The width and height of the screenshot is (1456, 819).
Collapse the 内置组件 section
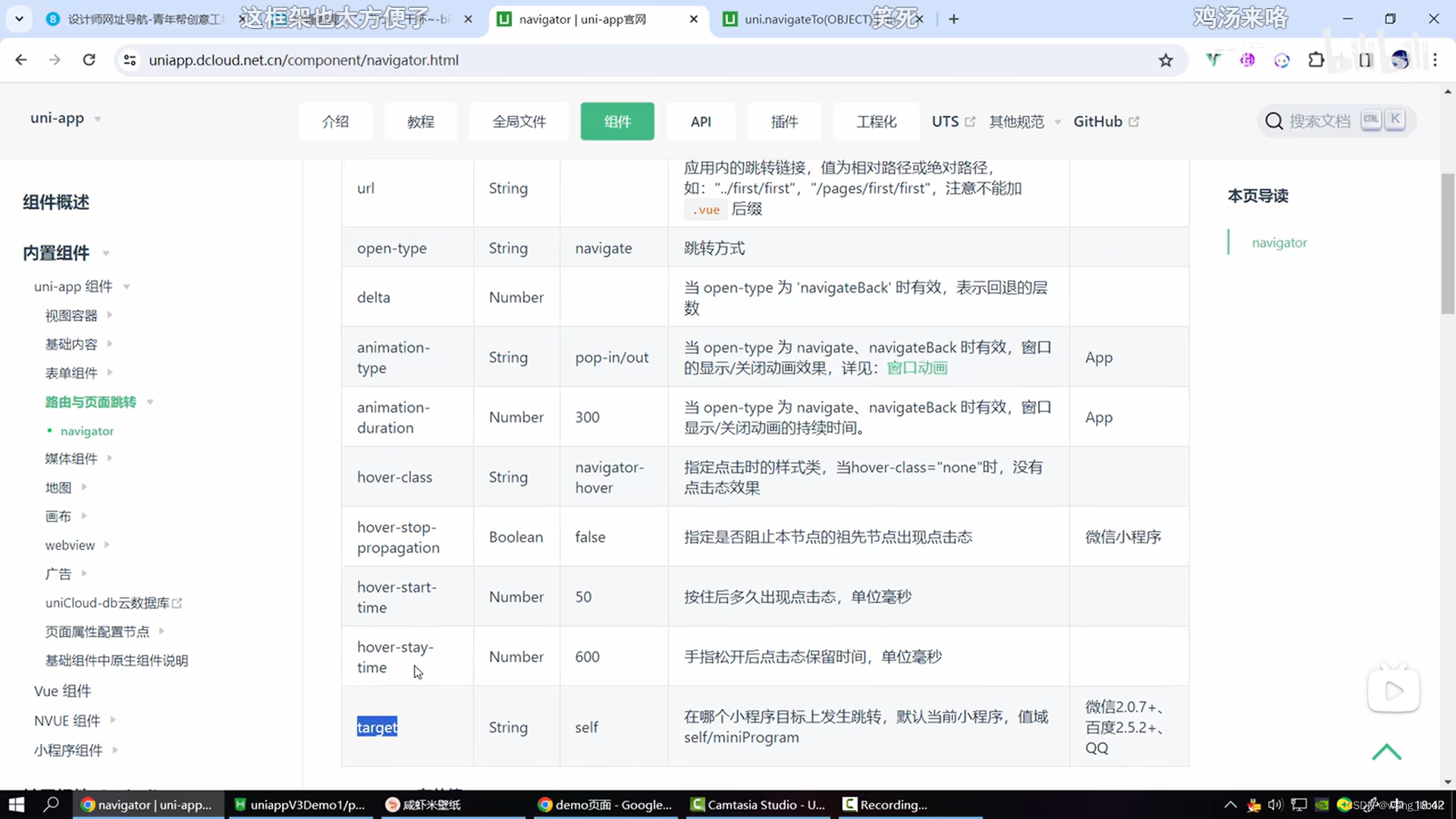(66, 253)
